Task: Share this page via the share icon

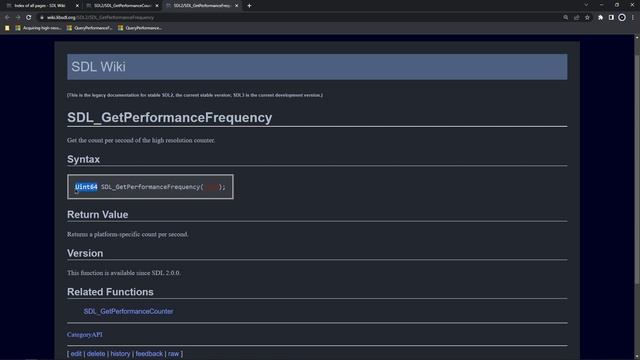Action: coord(577,18)
